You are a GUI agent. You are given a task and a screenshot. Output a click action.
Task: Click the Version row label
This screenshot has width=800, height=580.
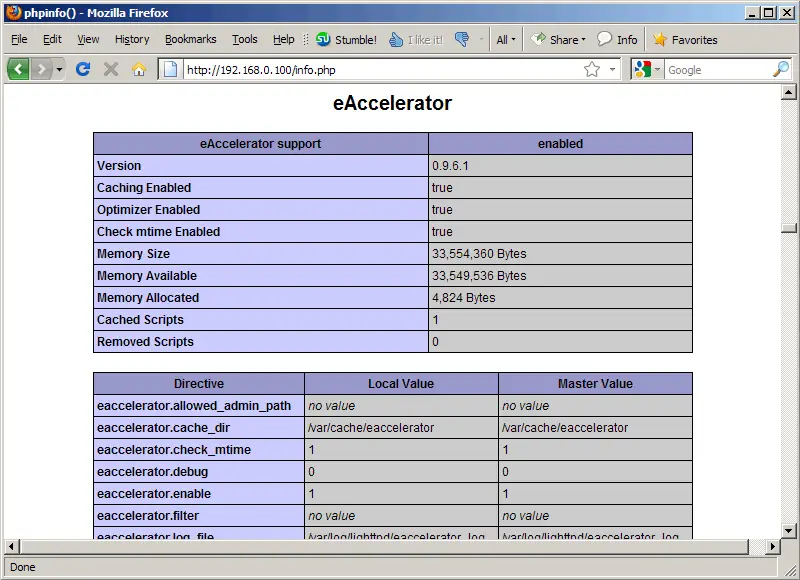tap(119, 166)
